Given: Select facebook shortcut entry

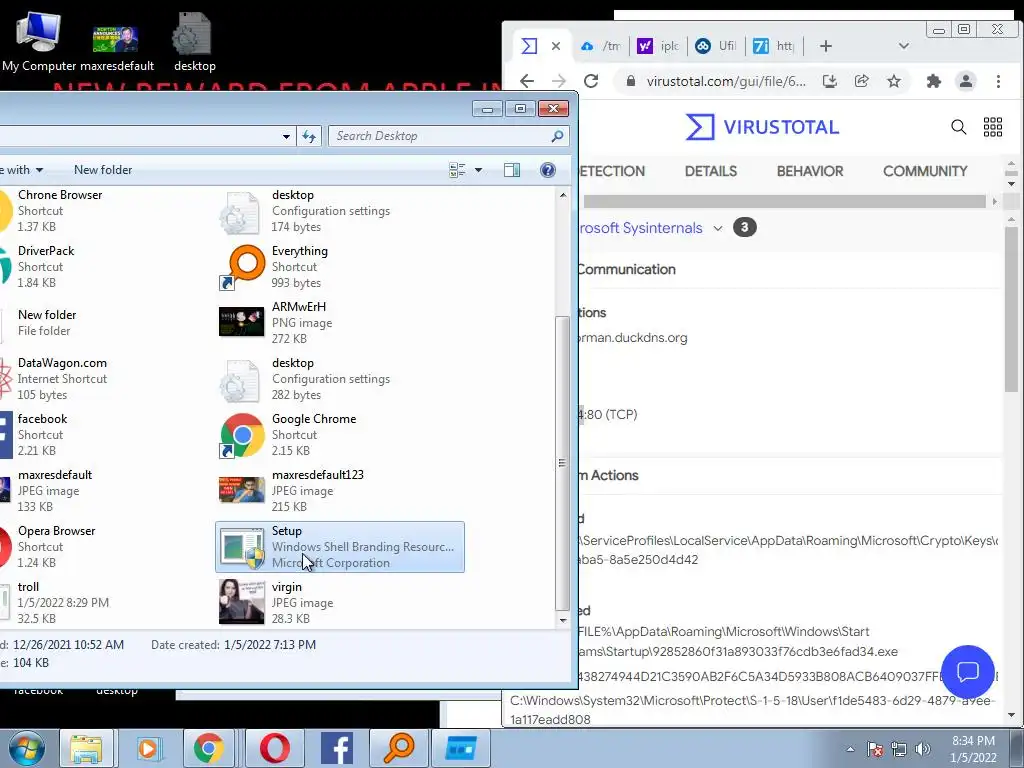Looking at the screenshot, I should click(42, 434).
